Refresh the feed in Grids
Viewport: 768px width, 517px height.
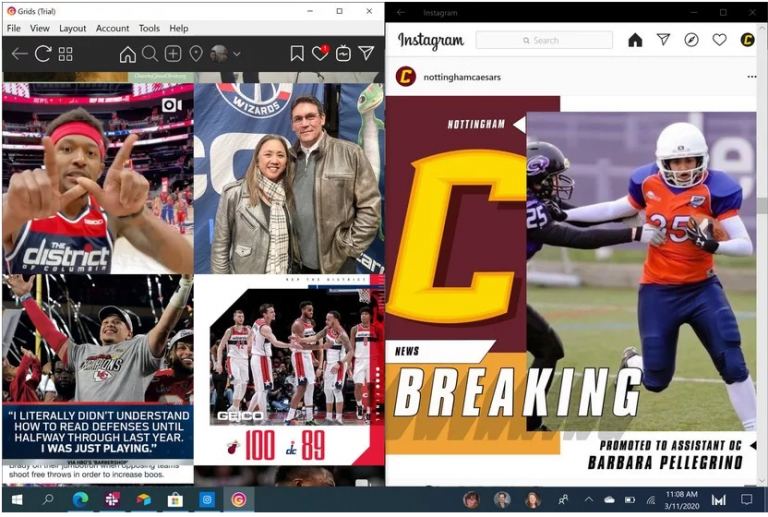tap(43, 53)
